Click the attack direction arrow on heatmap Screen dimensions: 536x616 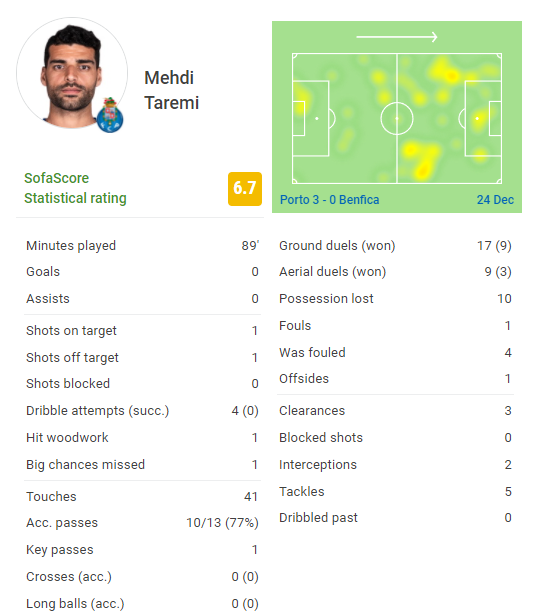(397, 37)
